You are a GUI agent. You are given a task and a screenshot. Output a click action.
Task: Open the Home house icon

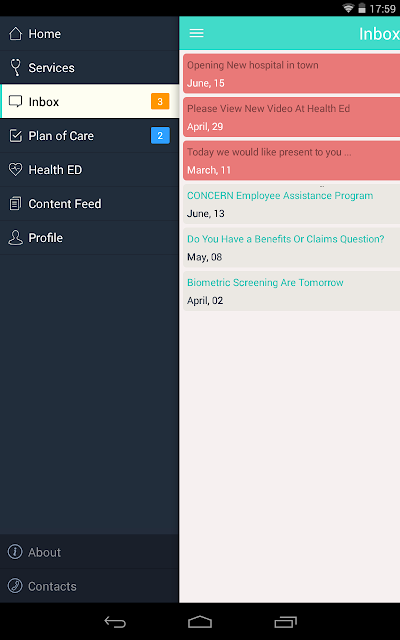click(16, 33)
